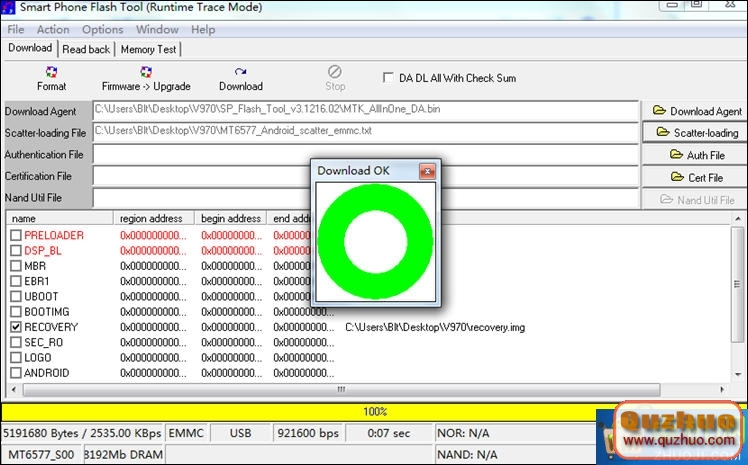The height and width of the screenshot is (465, 748).
Task: Switch to the Memory Test tab
Action: pos(149,49)
